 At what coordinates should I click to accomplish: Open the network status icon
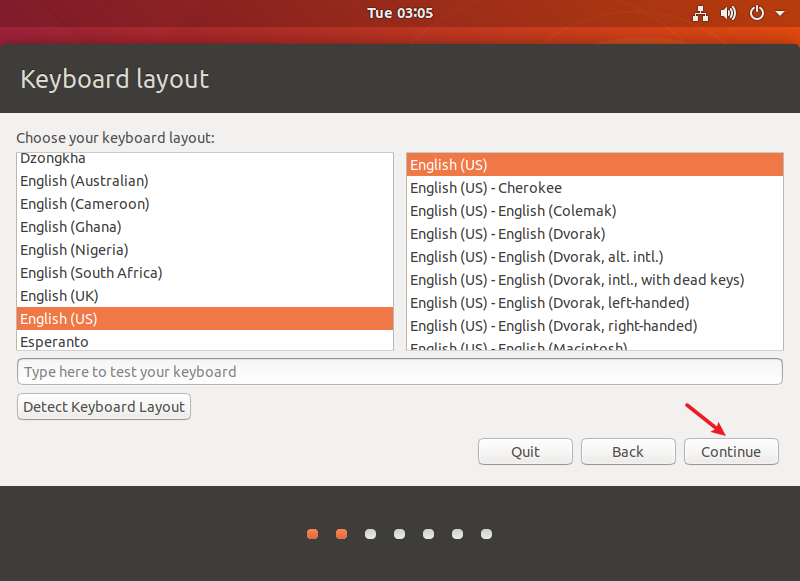(x=700, y=13)
